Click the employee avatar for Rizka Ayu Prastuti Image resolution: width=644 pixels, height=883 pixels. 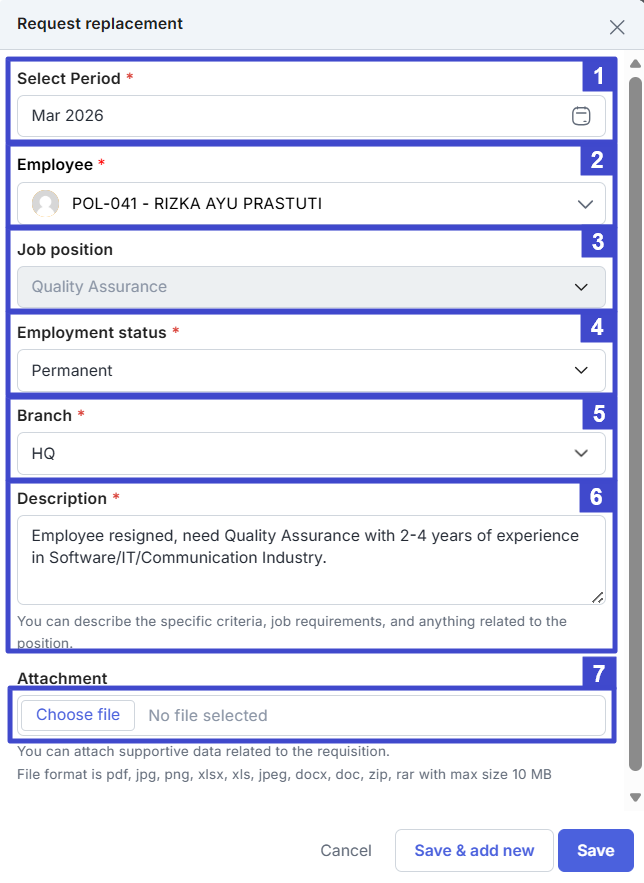click(x=45, y=204)
